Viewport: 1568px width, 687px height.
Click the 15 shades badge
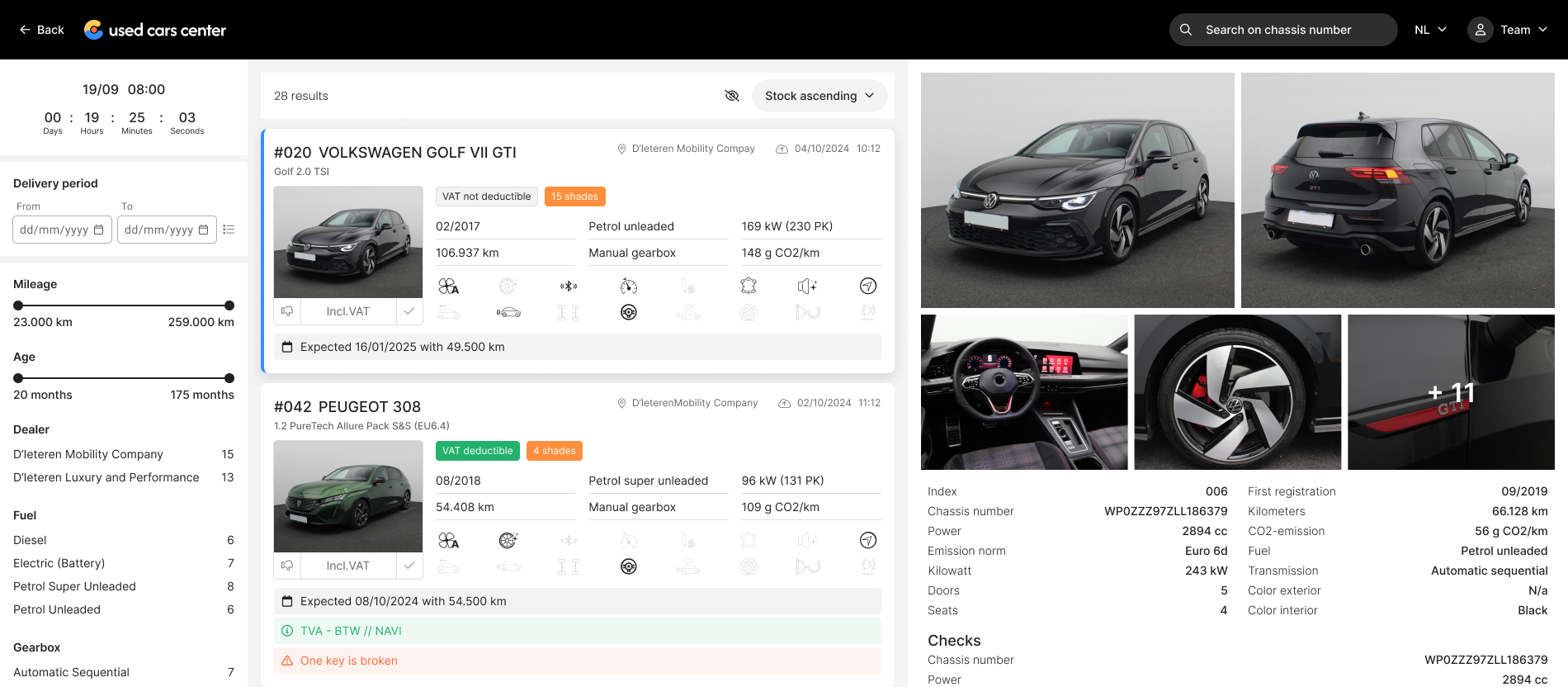click(574, 197)
